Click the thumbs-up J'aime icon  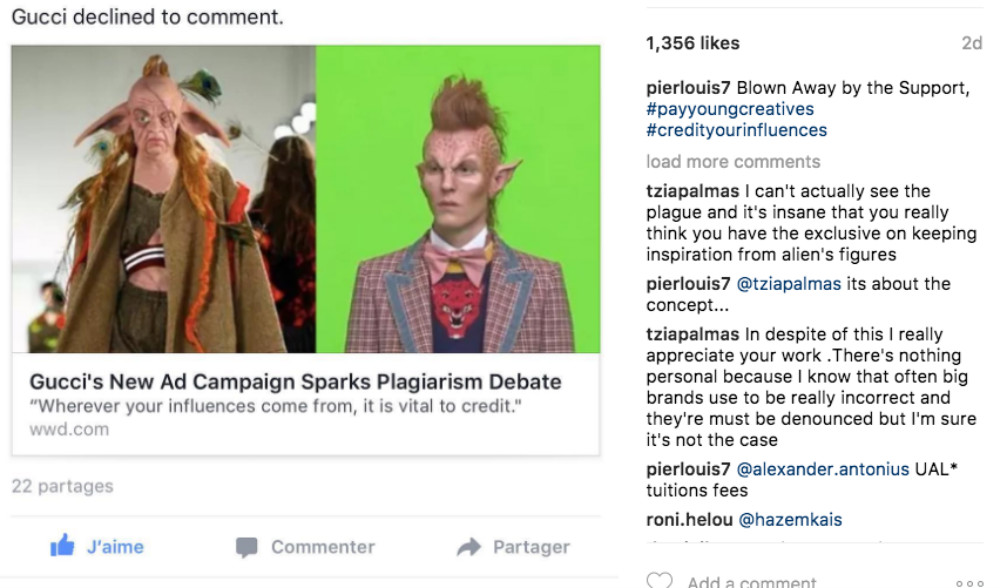(62, 546)
